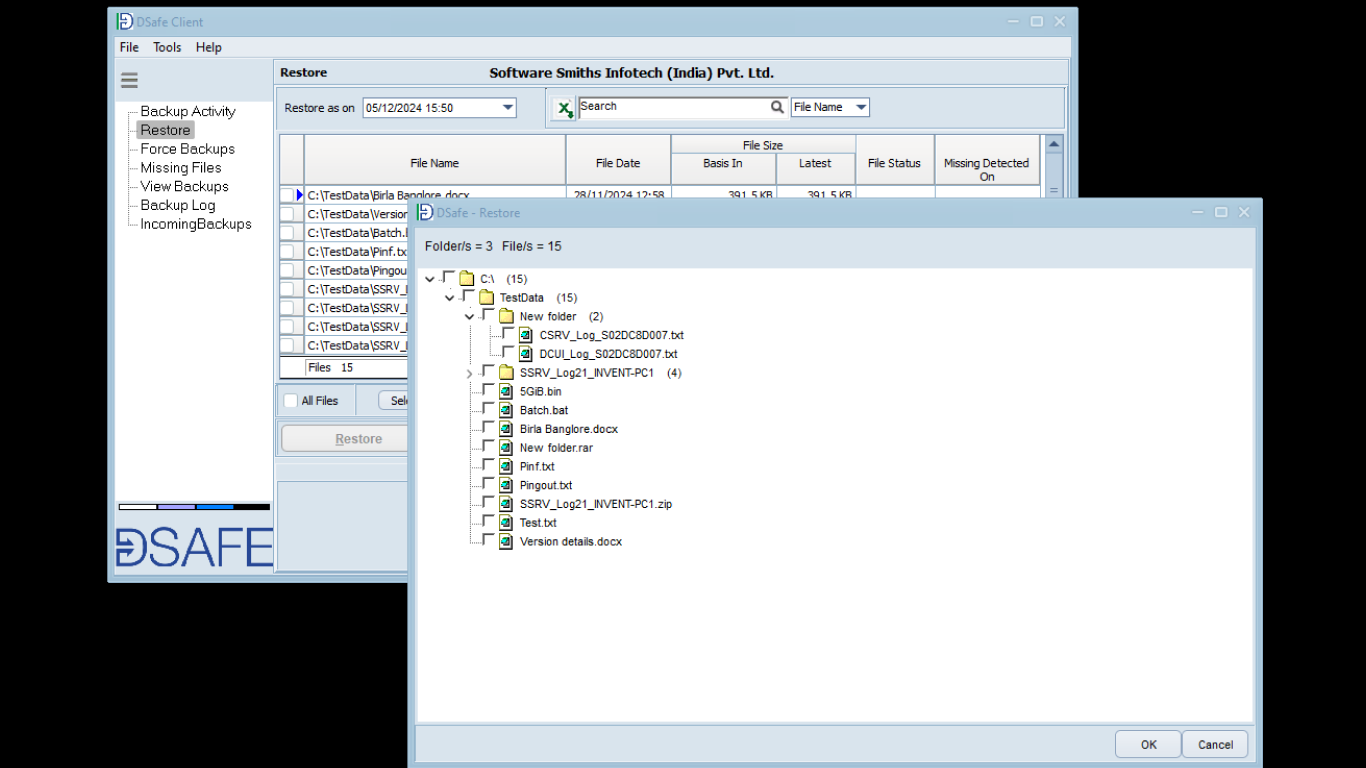The width and height of the screenshot is (1366, 768).
Task: Click the Missing Detected On column header
Action: 986,161
